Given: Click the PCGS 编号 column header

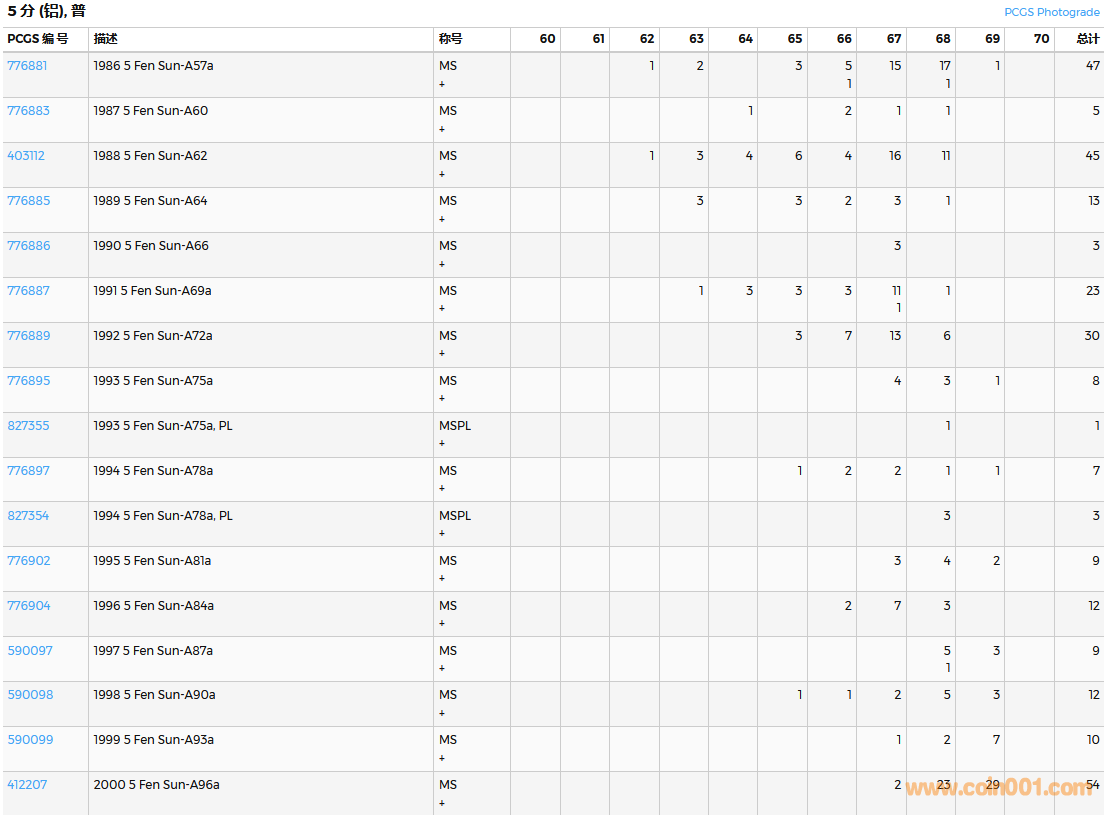Looking at the screenshot, I should 38,39.
